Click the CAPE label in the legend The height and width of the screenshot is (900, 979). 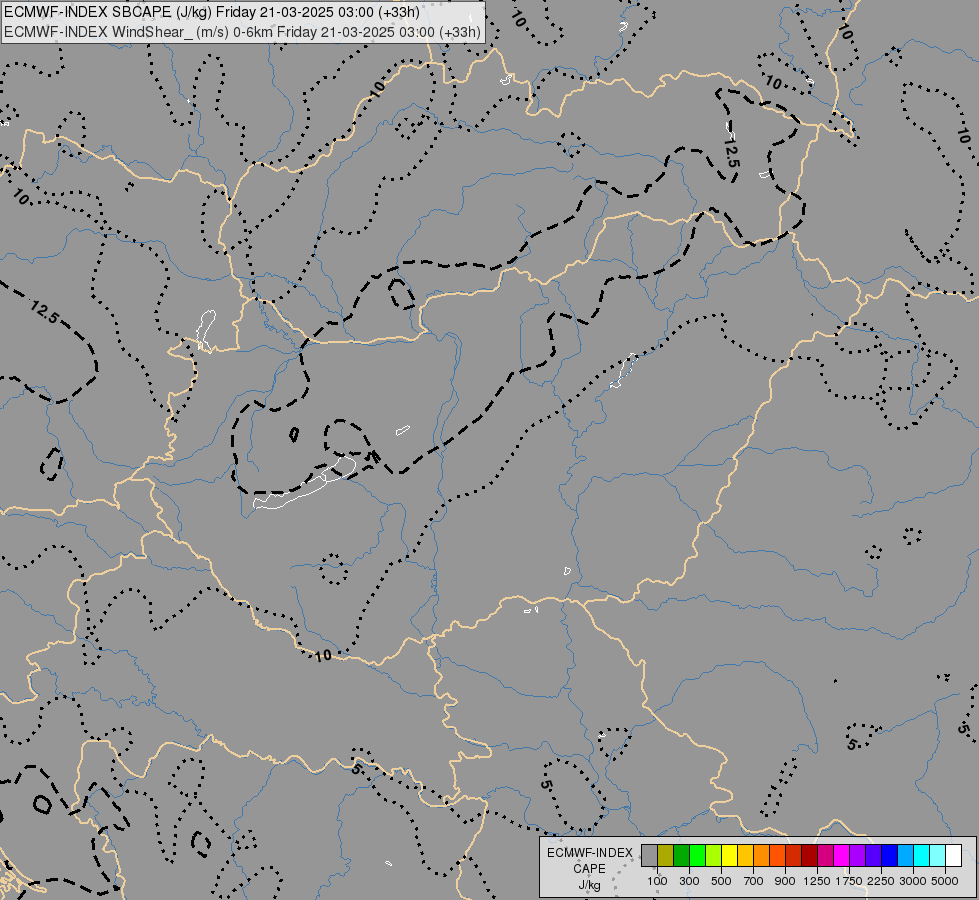point(589,869)
